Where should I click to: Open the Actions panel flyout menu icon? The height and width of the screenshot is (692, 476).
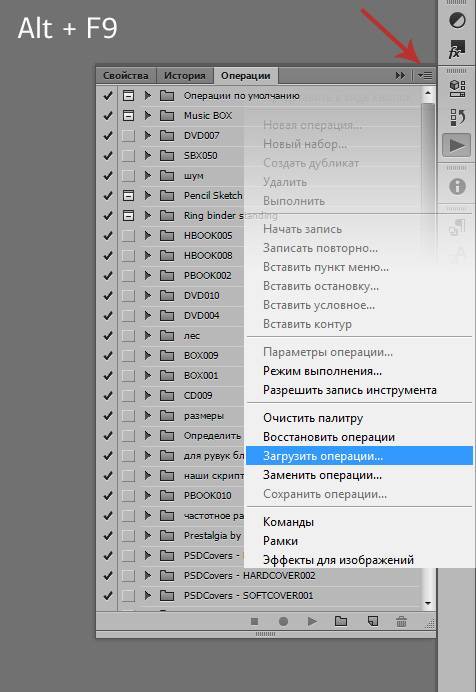(x=424, y=75)
